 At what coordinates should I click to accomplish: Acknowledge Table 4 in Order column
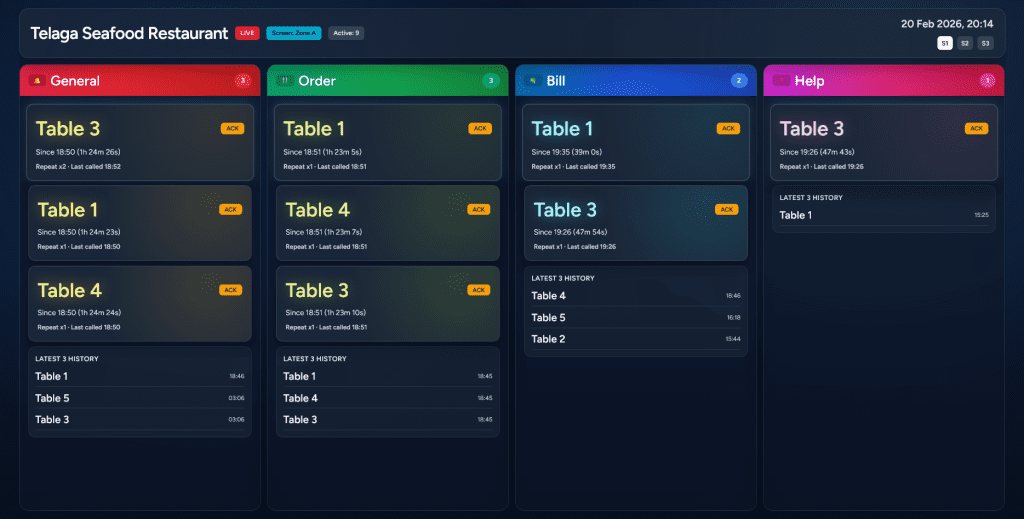pos(479,209)
